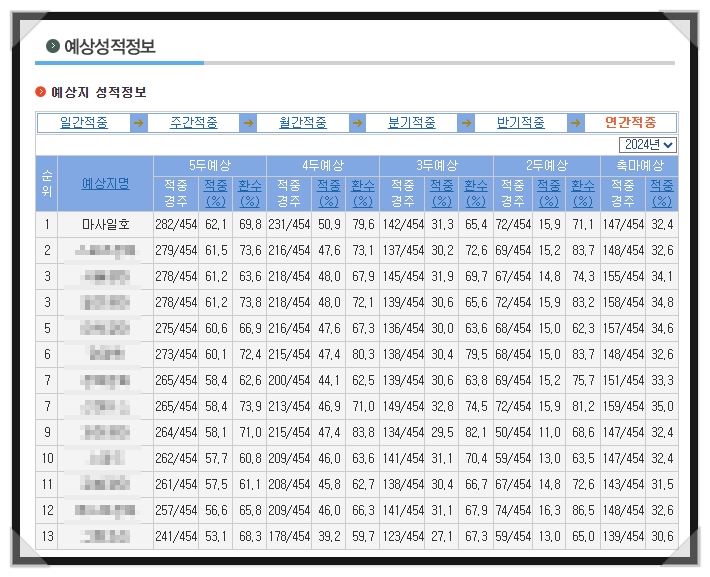The image size is (710, 577).
Task: Click the 159/454 cell
Action: pyautogui.click(x=623, y=406)
